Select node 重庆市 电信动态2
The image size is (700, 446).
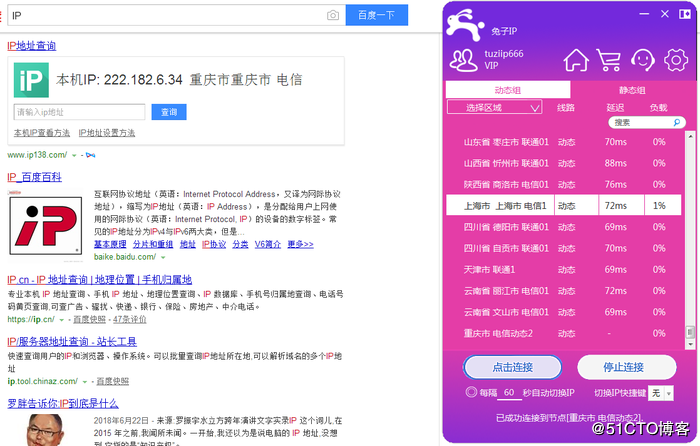click(x=564, y=333)
